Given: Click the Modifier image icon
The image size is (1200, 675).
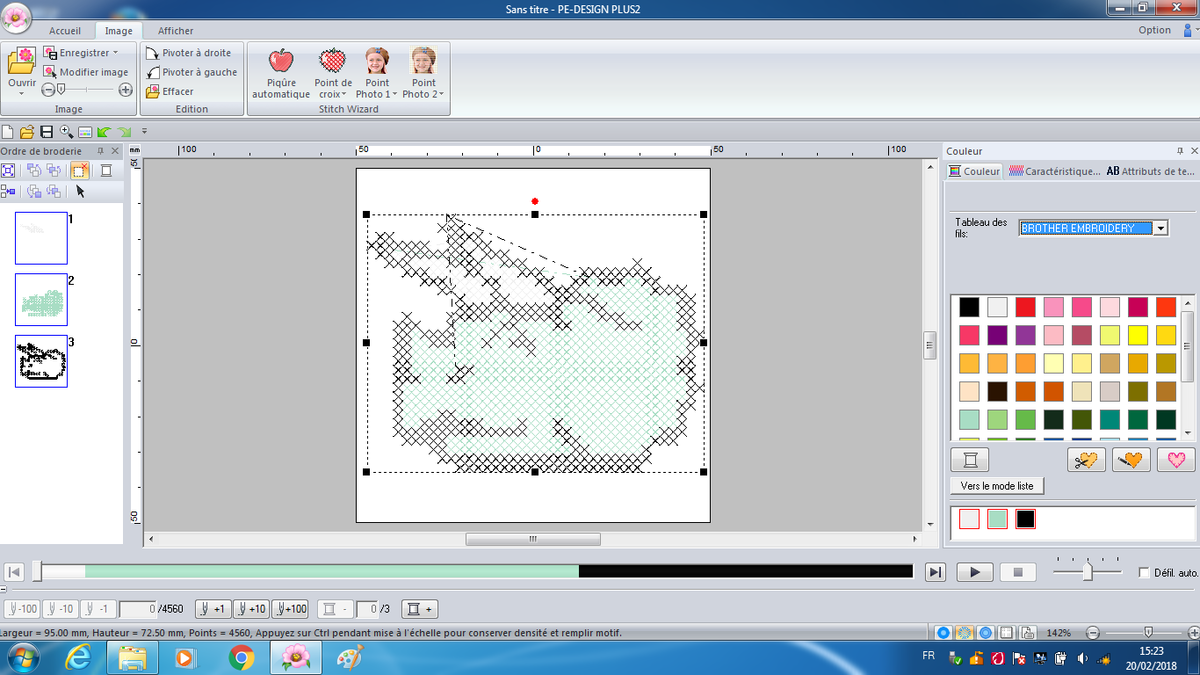Looking at the screenshot, I should click(50, 72).
